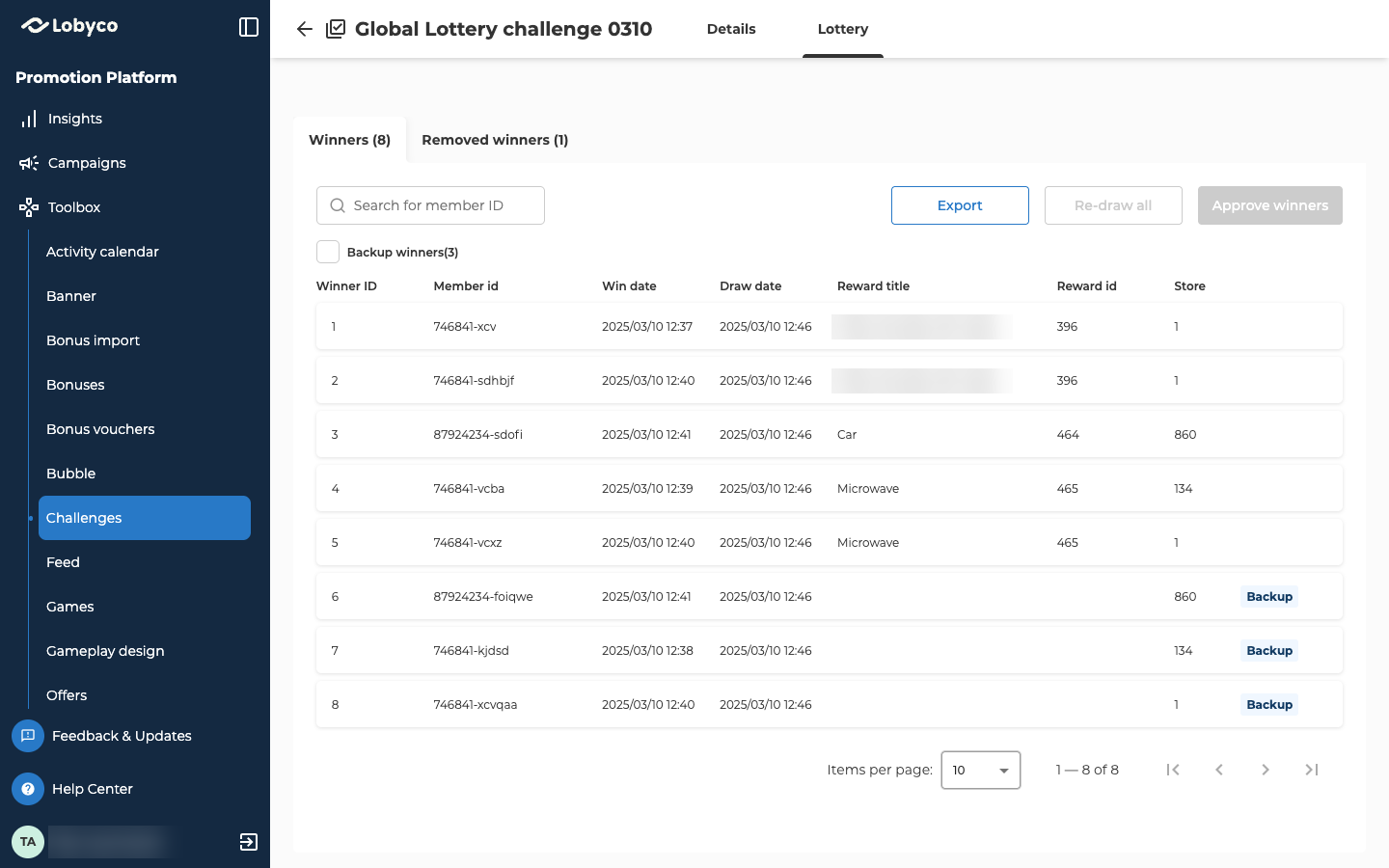
Task: Go to next page of results
Action: (1266, 770)
